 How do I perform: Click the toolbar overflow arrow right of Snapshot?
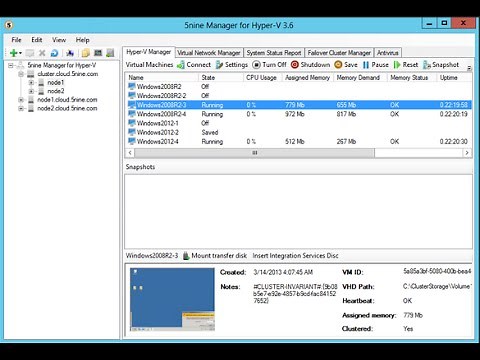(x=469, y=68)
